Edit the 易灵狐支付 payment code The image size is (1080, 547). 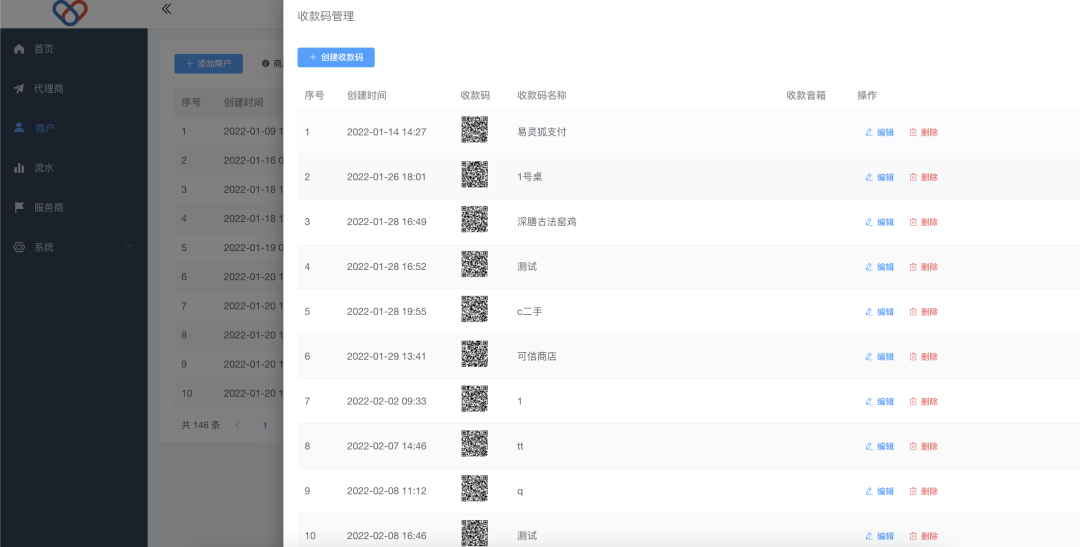click(880, 132)
